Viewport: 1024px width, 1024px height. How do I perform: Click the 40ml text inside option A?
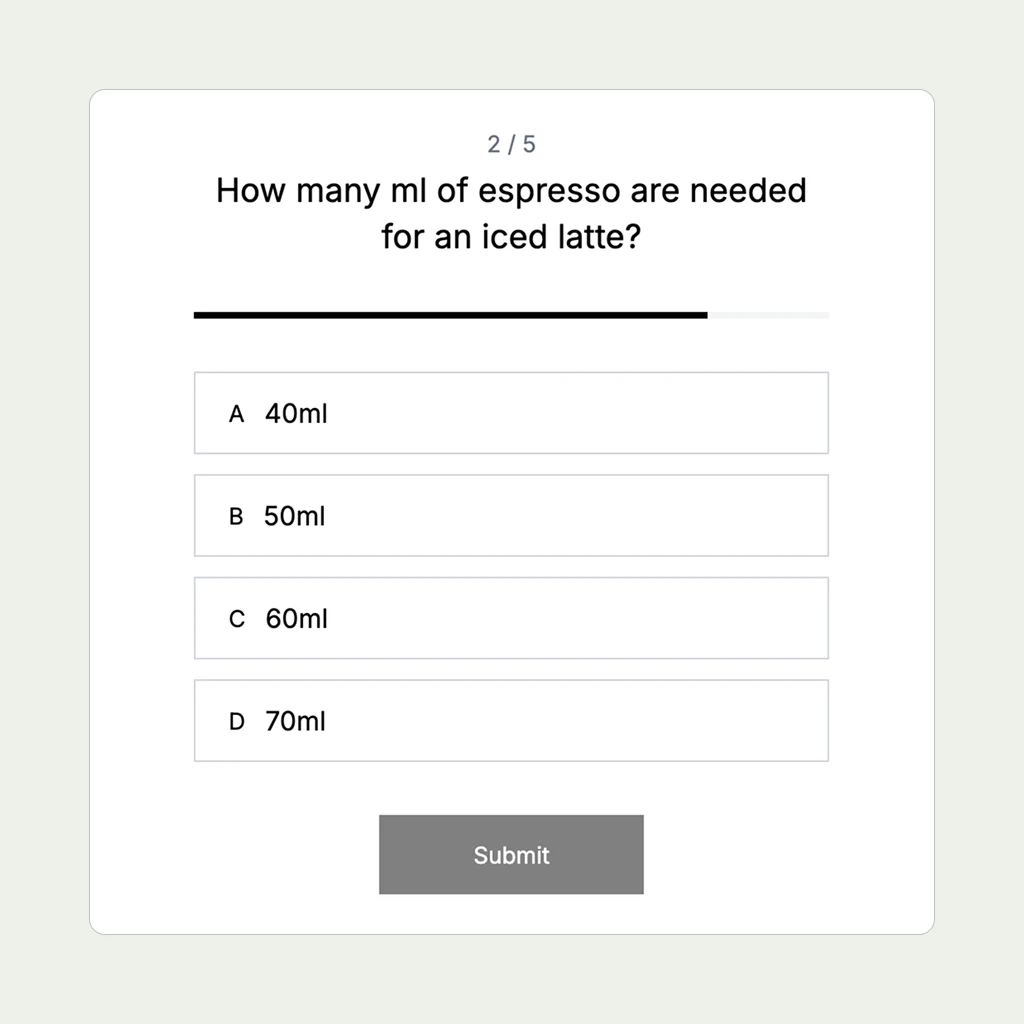coord(295,413)
